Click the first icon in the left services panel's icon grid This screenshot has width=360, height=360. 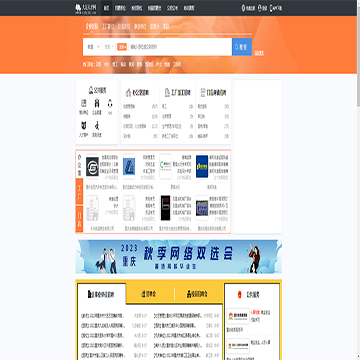83,104
